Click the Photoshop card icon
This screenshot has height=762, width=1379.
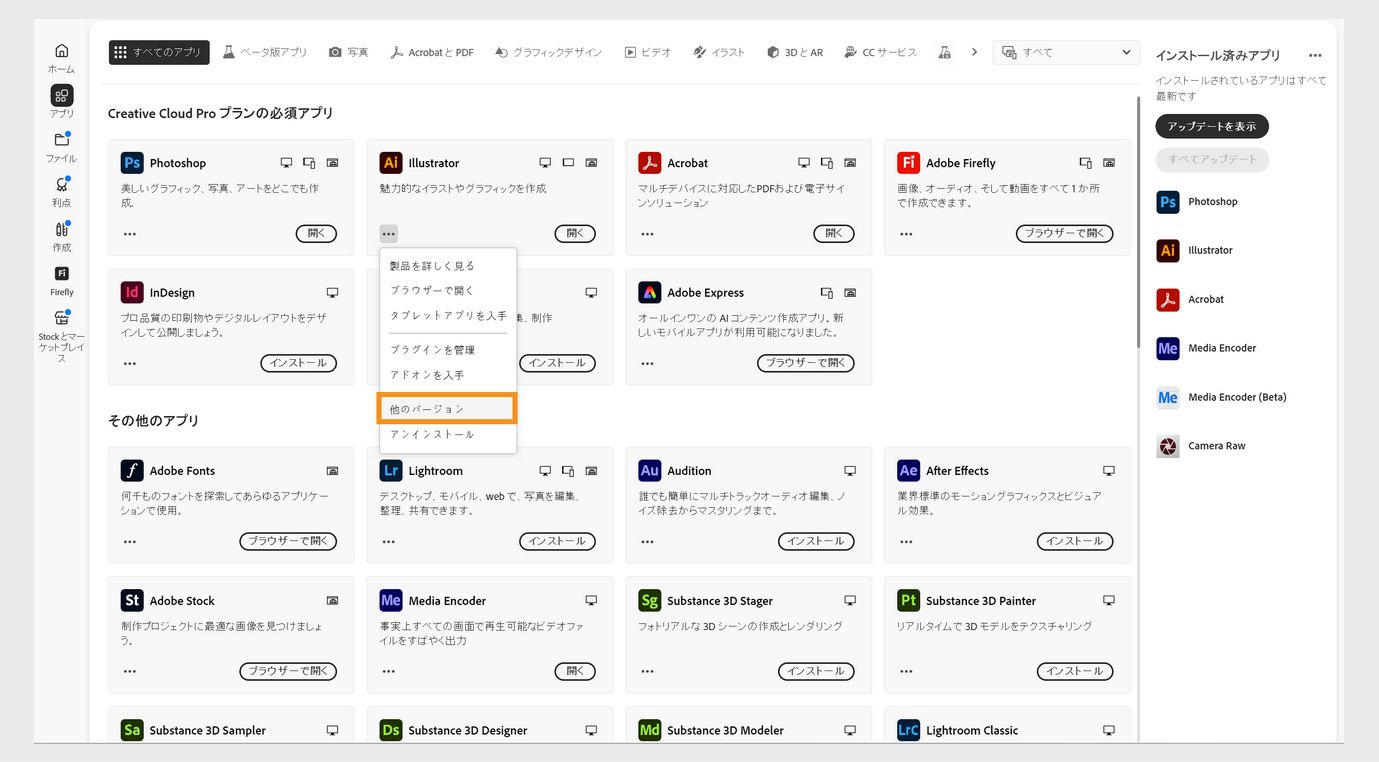tap(132, 163)
